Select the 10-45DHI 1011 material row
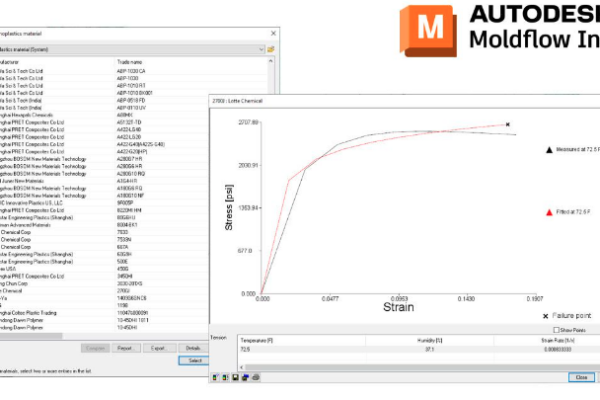600x400 pixels. [104, 320]
